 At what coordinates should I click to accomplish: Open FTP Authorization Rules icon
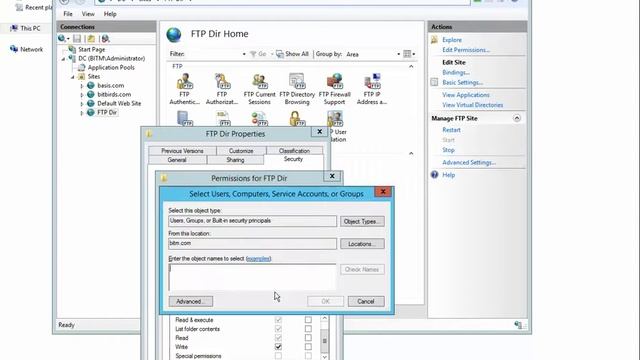(x=222, y=81)
